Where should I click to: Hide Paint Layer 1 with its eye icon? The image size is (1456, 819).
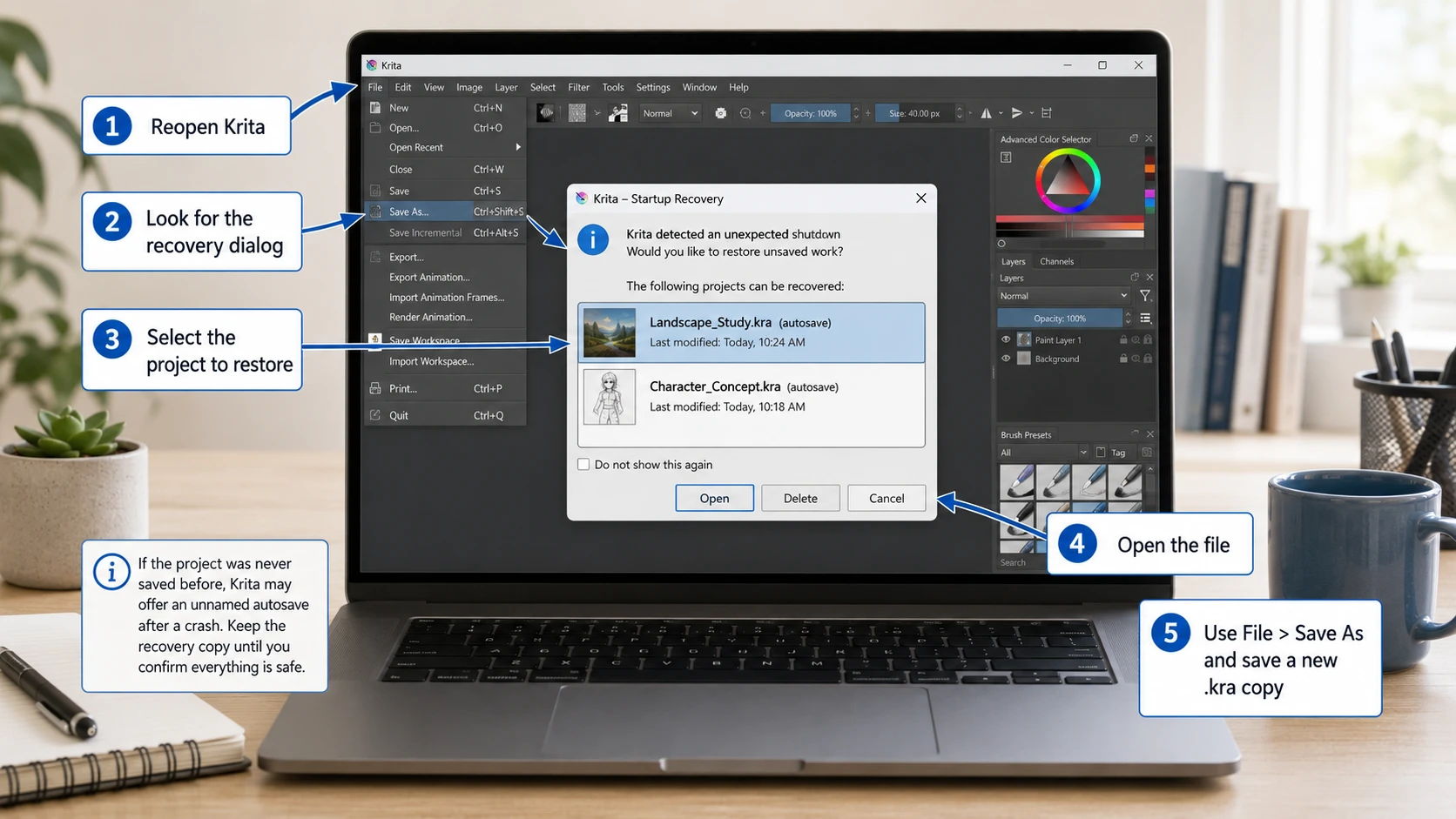(x=1006, y=339)
